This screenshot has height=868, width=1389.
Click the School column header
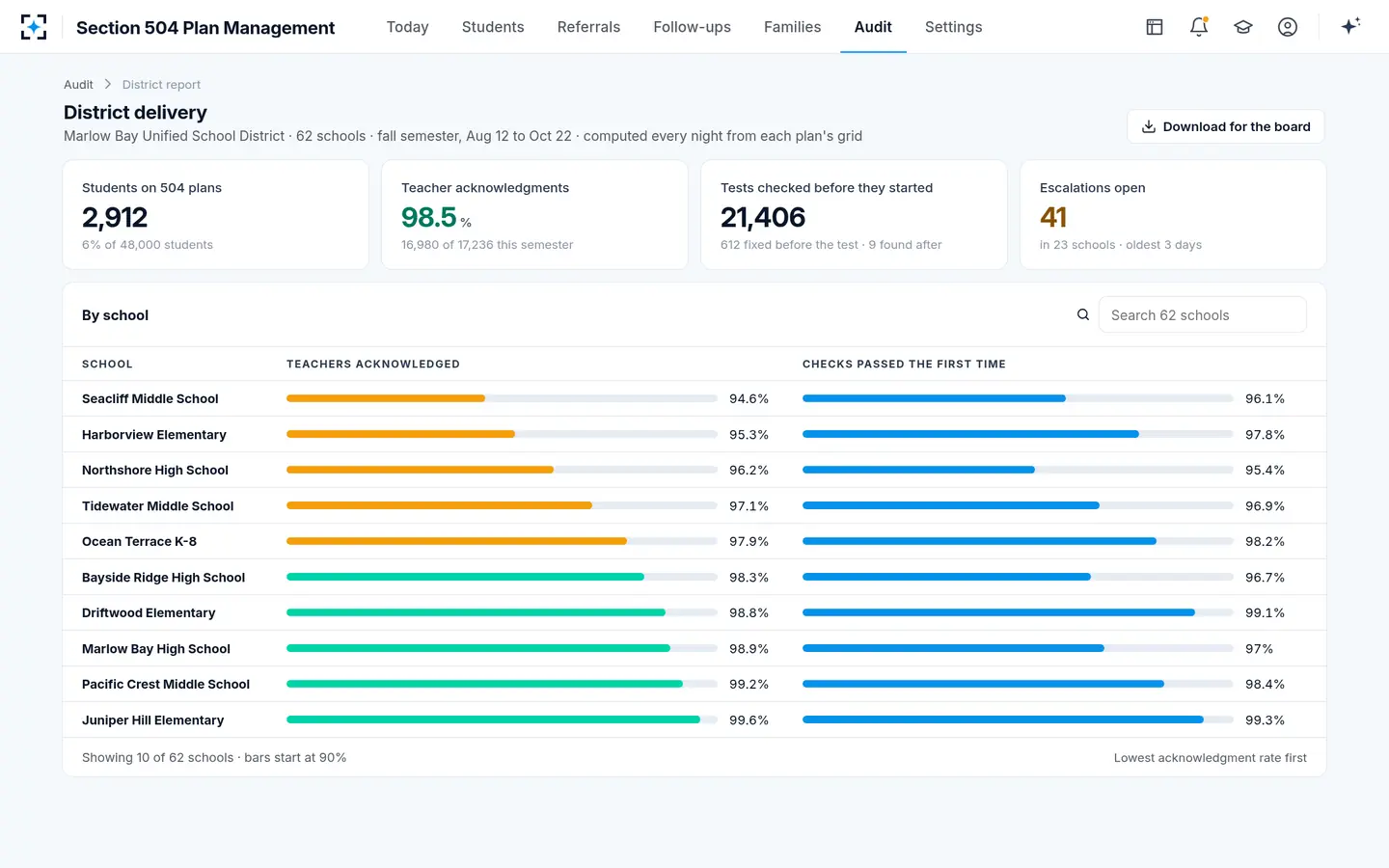coord(107,365)
